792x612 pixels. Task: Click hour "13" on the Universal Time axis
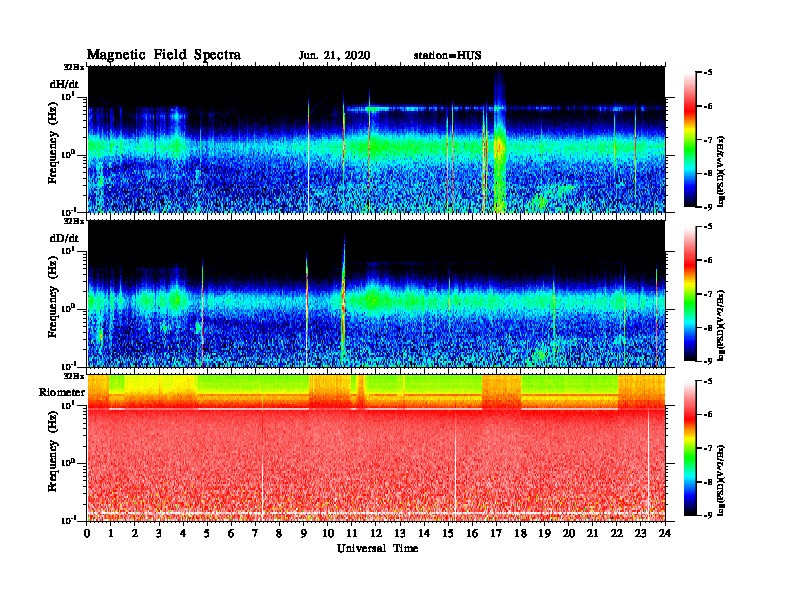(400, 533)
